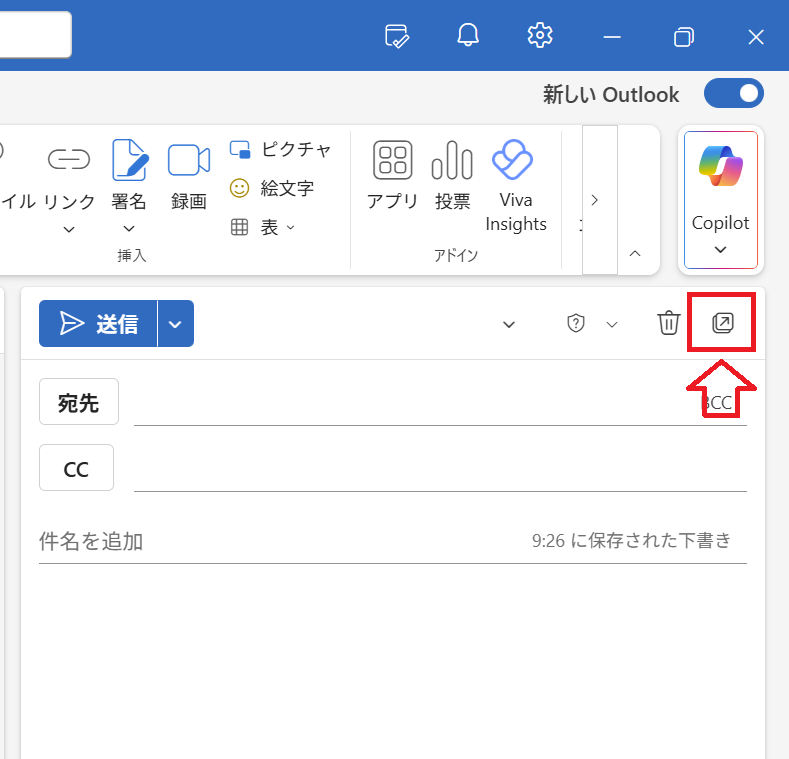
Task: Discard the draft with trash icon
Action: (669, 323)
